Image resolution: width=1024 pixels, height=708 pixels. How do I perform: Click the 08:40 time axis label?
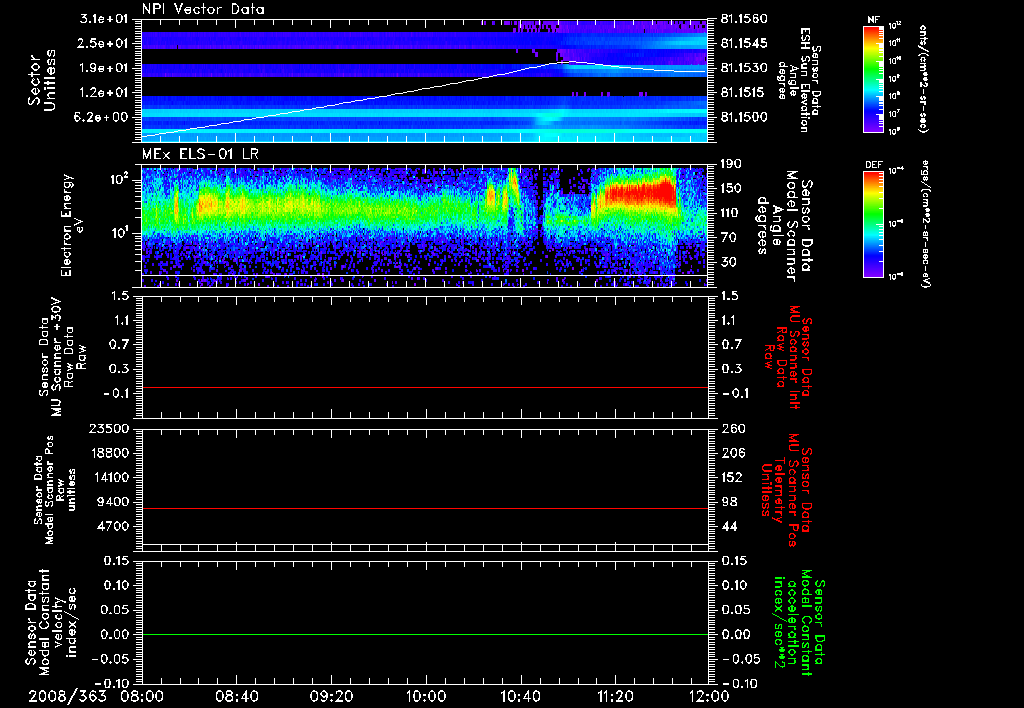click(237, 695)
